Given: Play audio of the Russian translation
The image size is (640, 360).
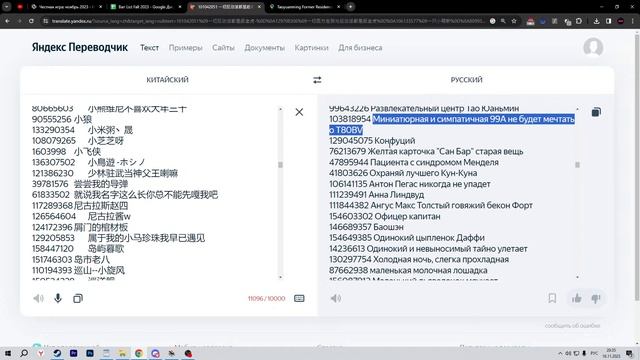Looking at the screenshot, I should pos(336,298).
